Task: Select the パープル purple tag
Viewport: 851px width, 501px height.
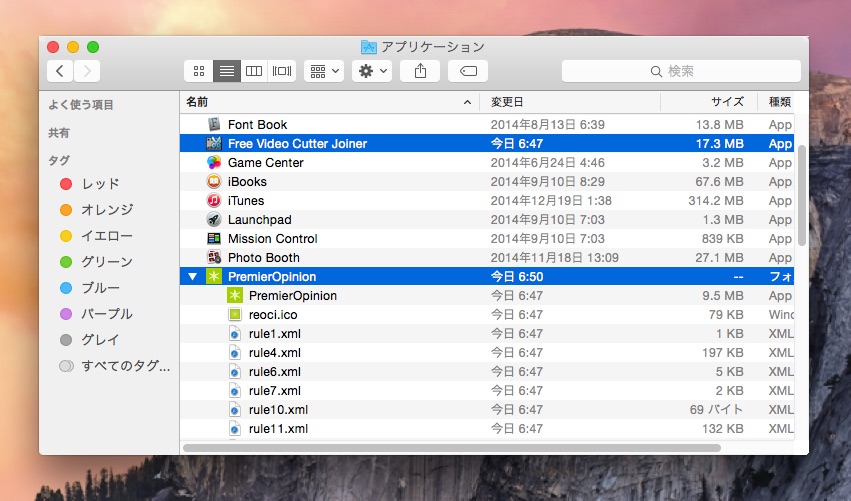Action: coord(96,314)
